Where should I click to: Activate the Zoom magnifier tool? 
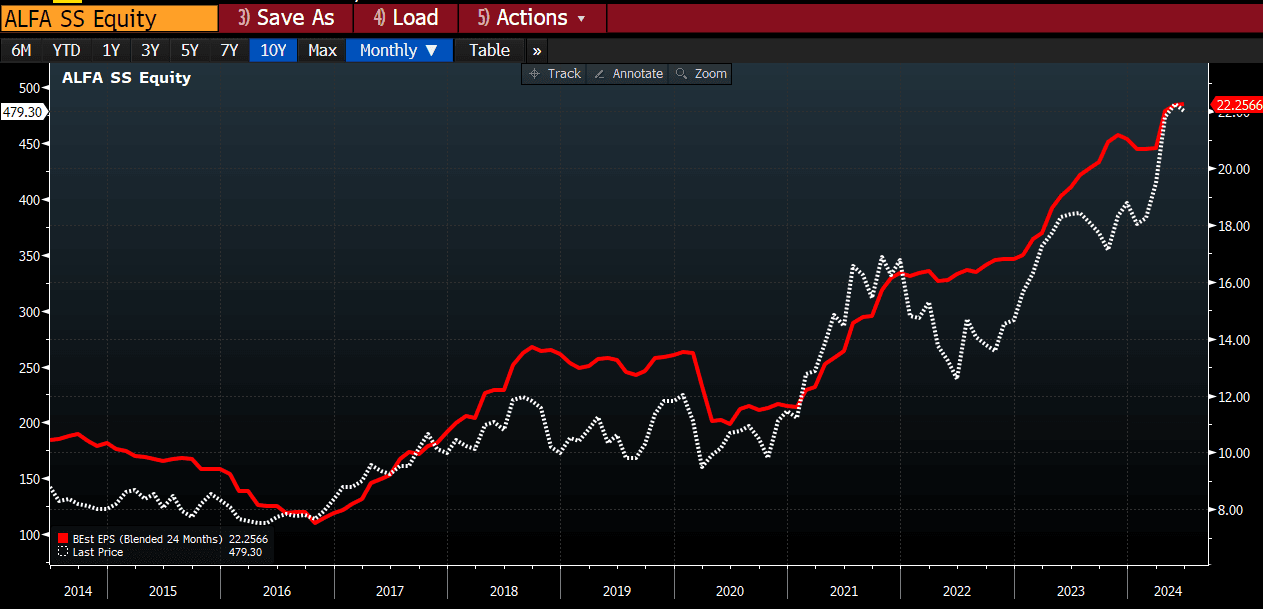pos(701,74)
